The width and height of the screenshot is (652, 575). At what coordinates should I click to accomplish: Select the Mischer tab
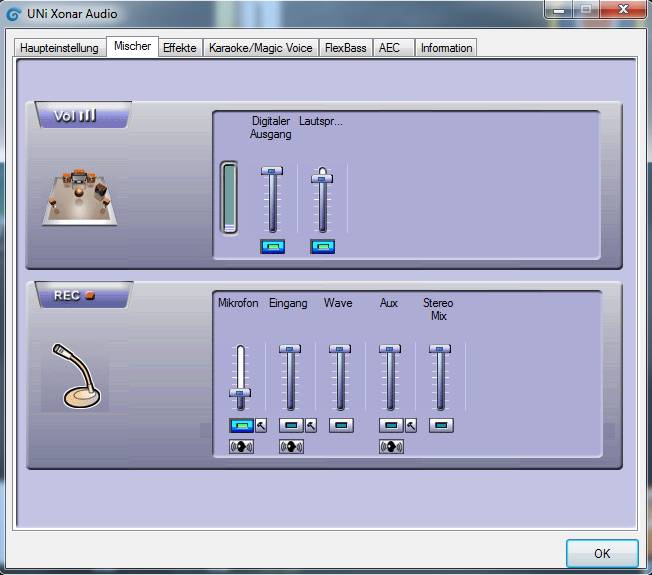point(132,46)
